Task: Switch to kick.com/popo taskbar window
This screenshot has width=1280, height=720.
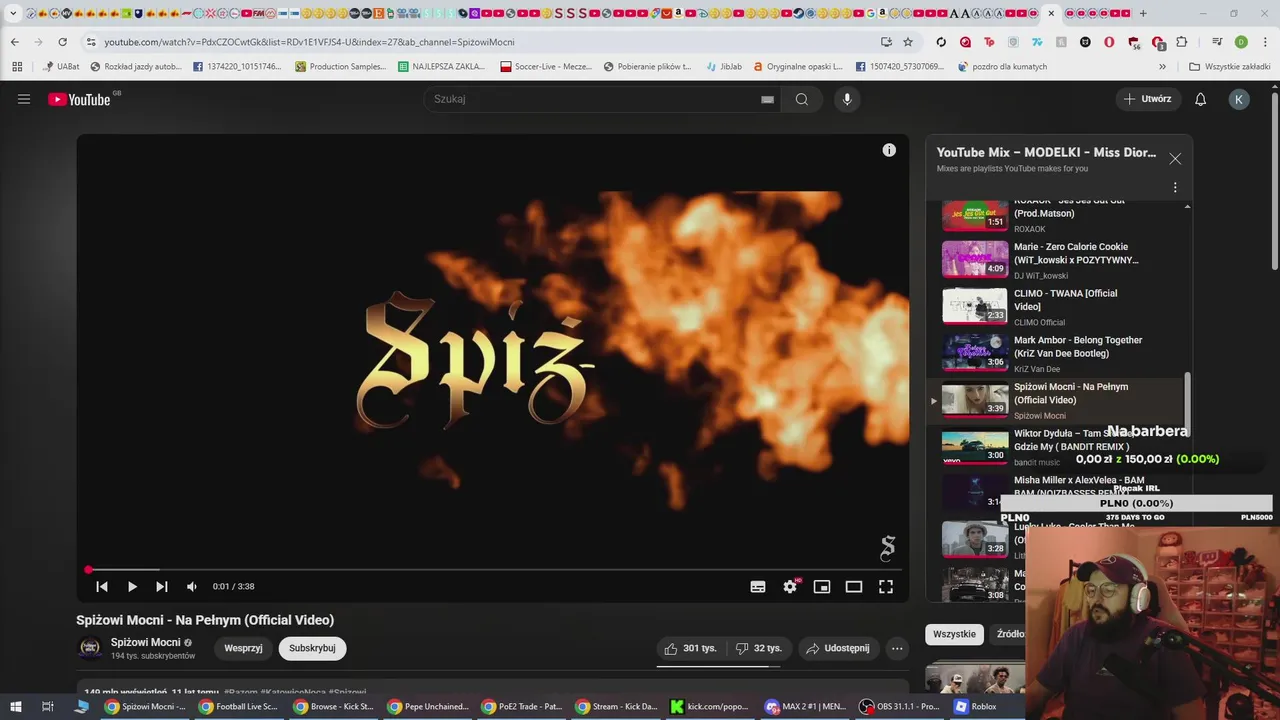Action: click(710, 706)
